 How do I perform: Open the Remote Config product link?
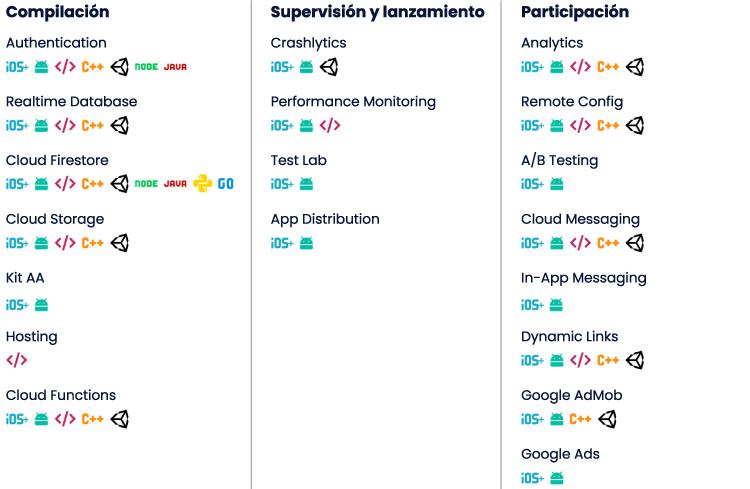tap(572, 101)
